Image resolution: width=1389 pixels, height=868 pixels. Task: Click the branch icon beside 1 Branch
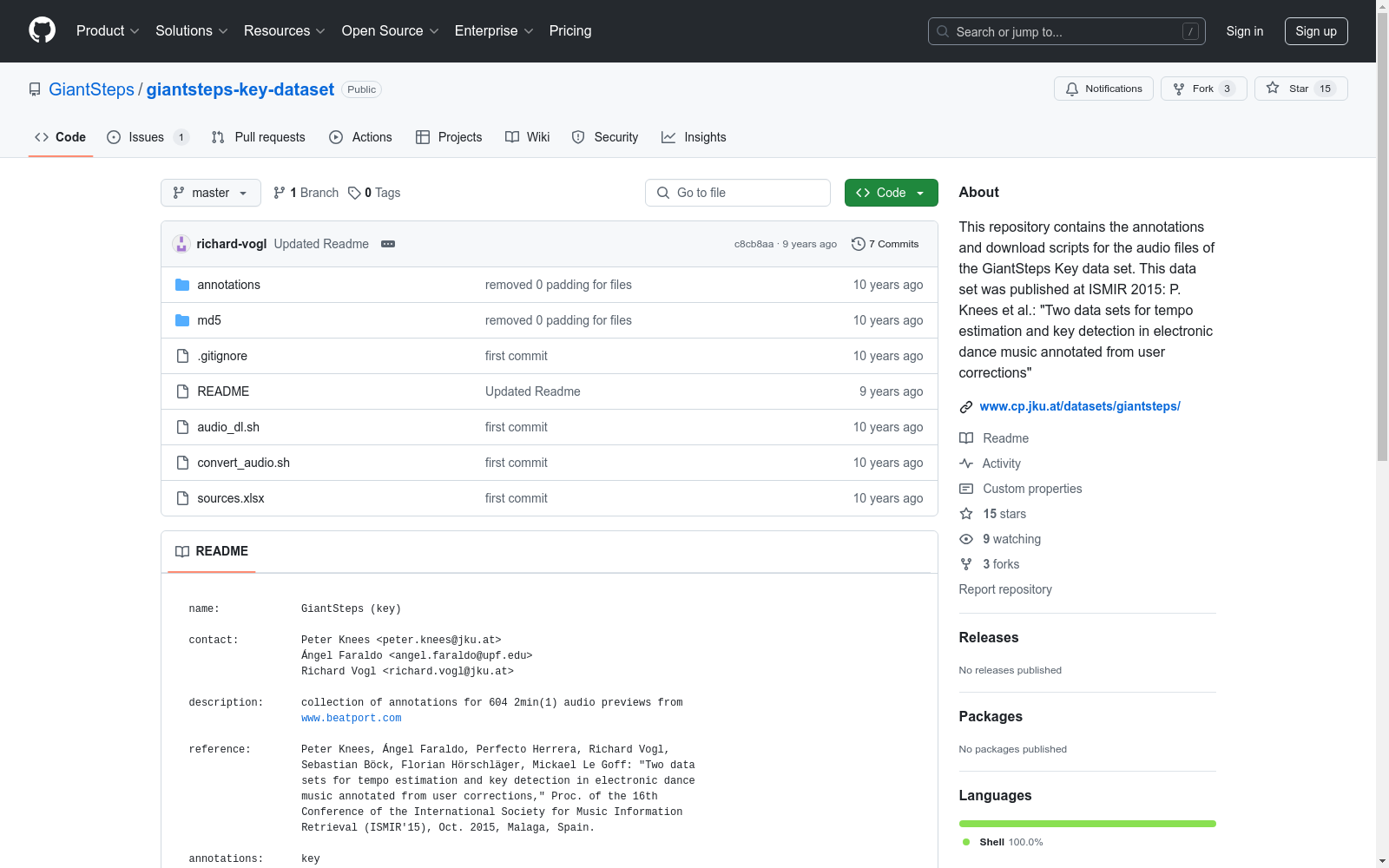pos(280,193)
